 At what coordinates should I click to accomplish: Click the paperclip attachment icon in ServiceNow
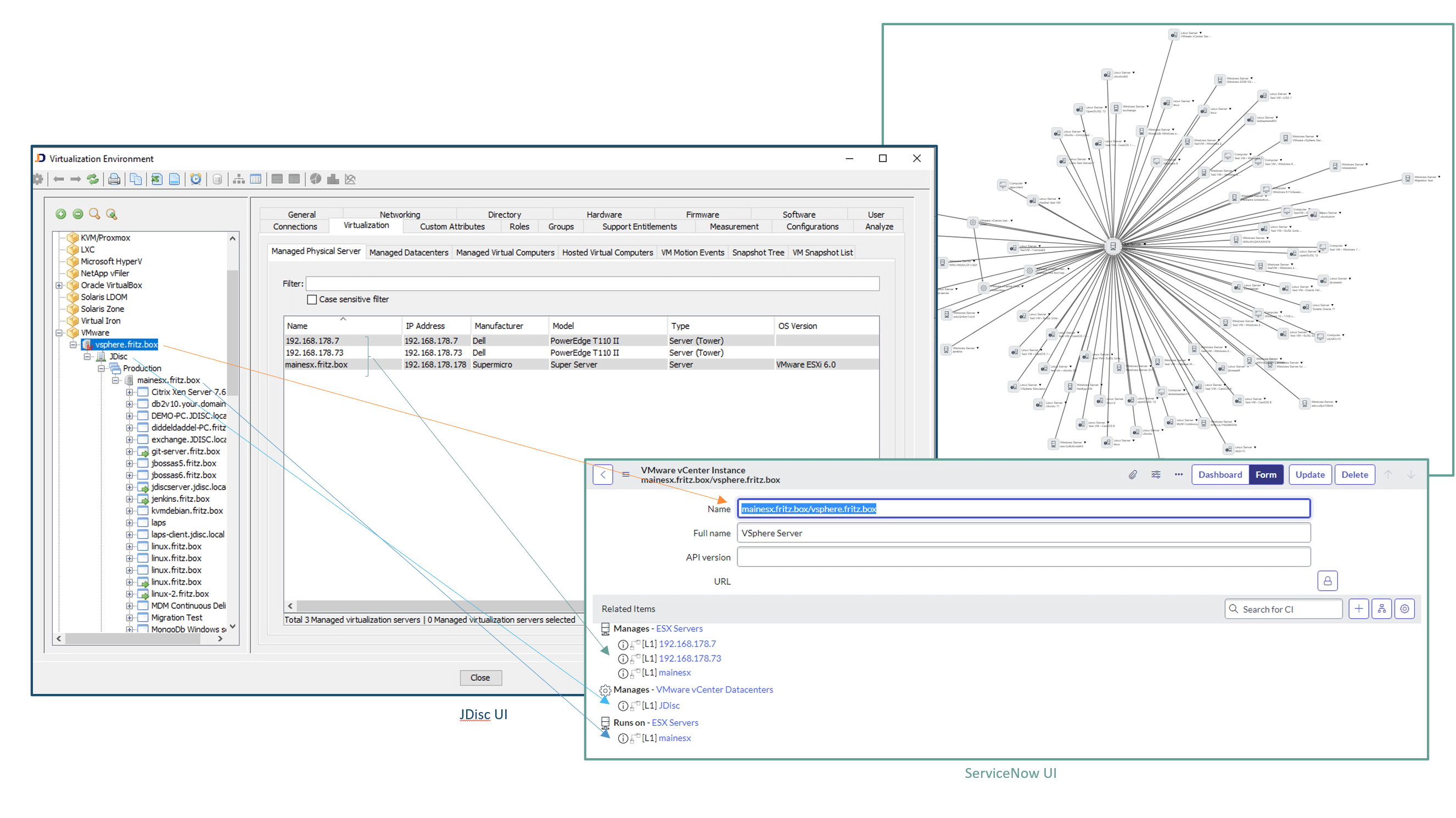1132,474
